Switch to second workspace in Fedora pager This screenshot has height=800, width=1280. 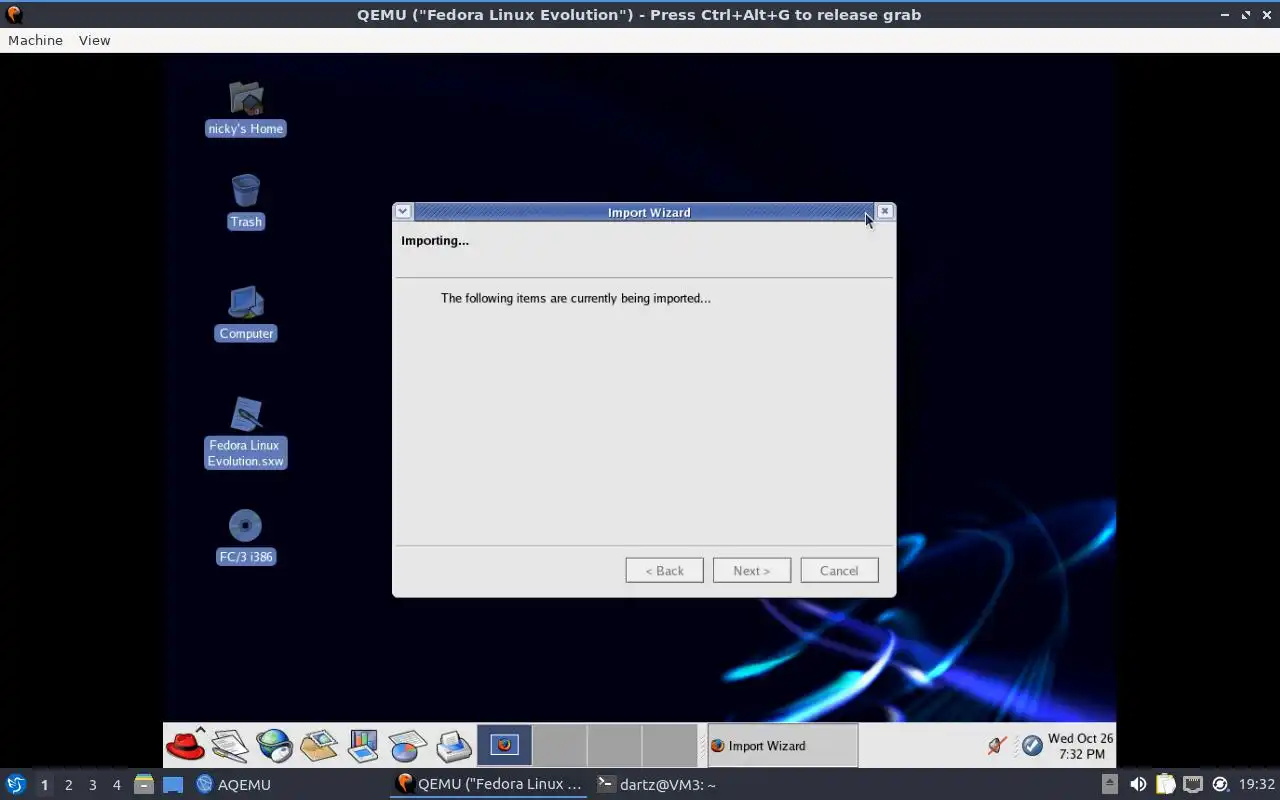(559, 745)
